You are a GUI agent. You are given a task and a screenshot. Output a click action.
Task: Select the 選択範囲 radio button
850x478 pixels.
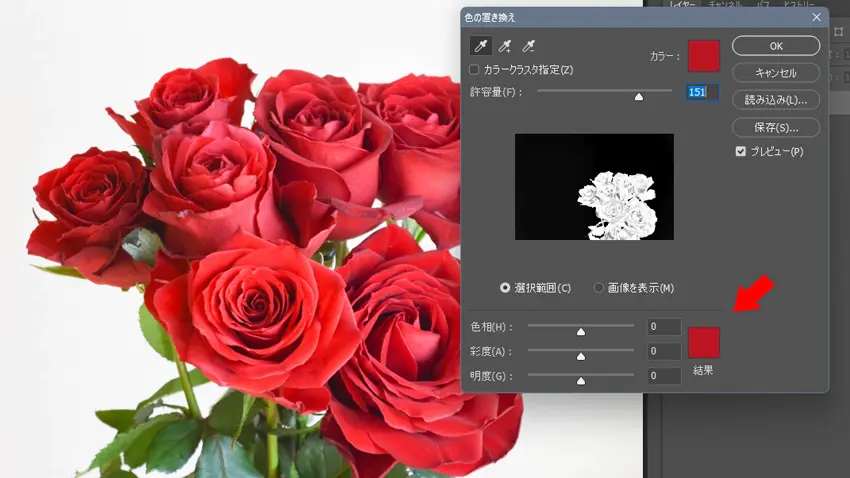[x=507, y=288]
